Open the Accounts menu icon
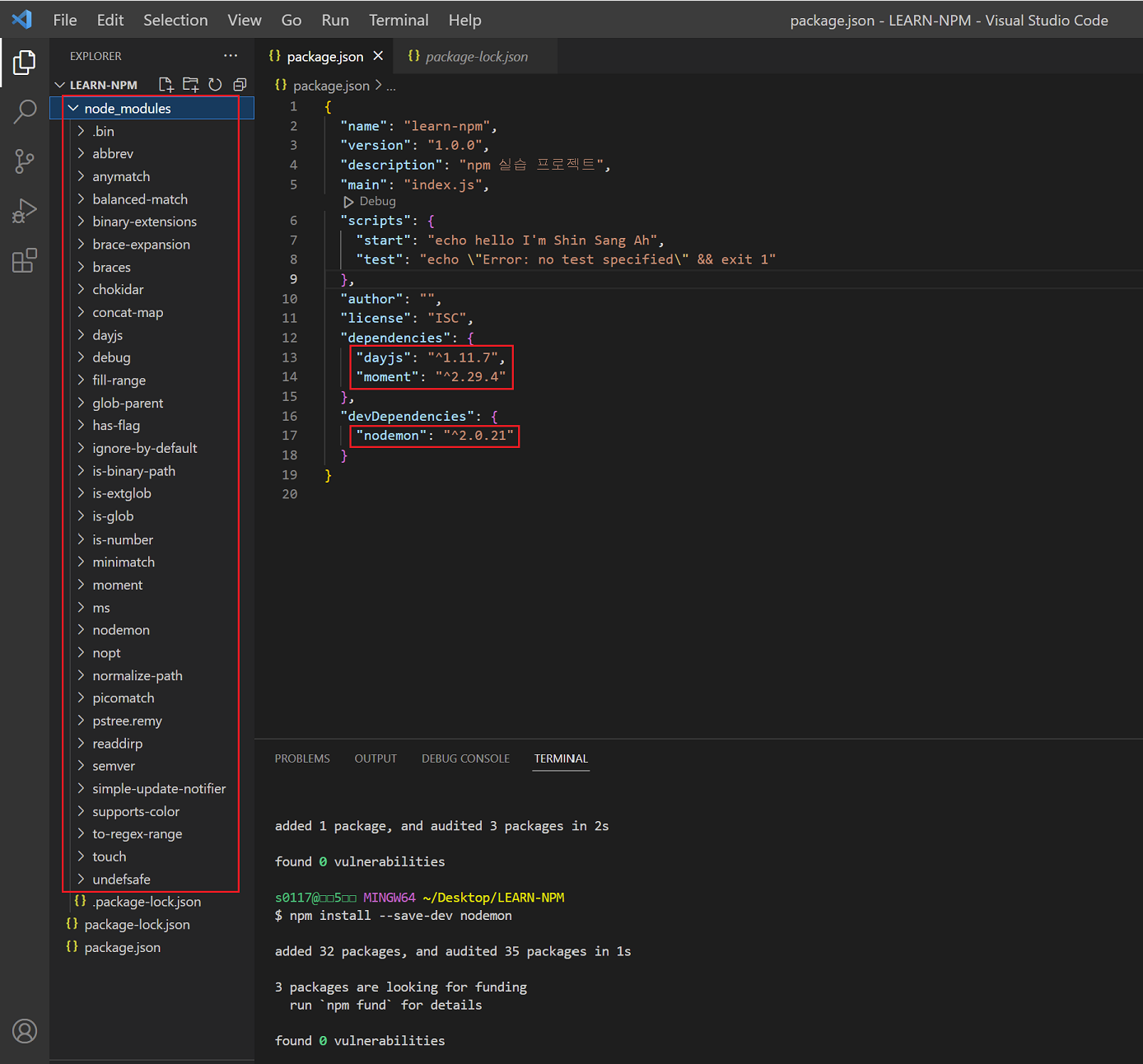The height and width of the screenshot is (1064, 1143). coord(25,1031)
